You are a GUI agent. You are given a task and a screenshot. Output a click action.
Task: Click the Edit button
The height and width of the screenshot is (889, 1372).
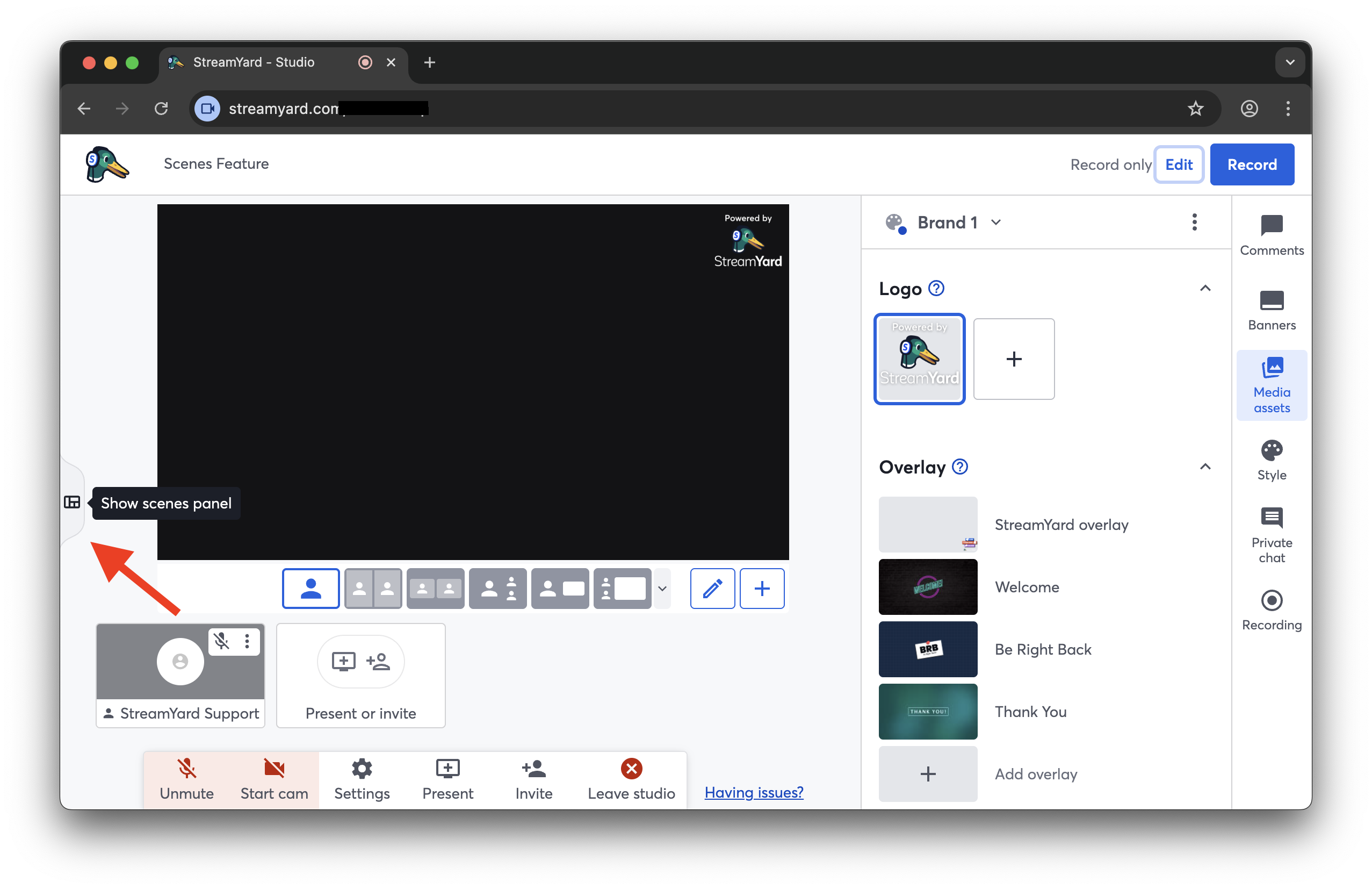pyautogui.click(x=1178, y=164)
